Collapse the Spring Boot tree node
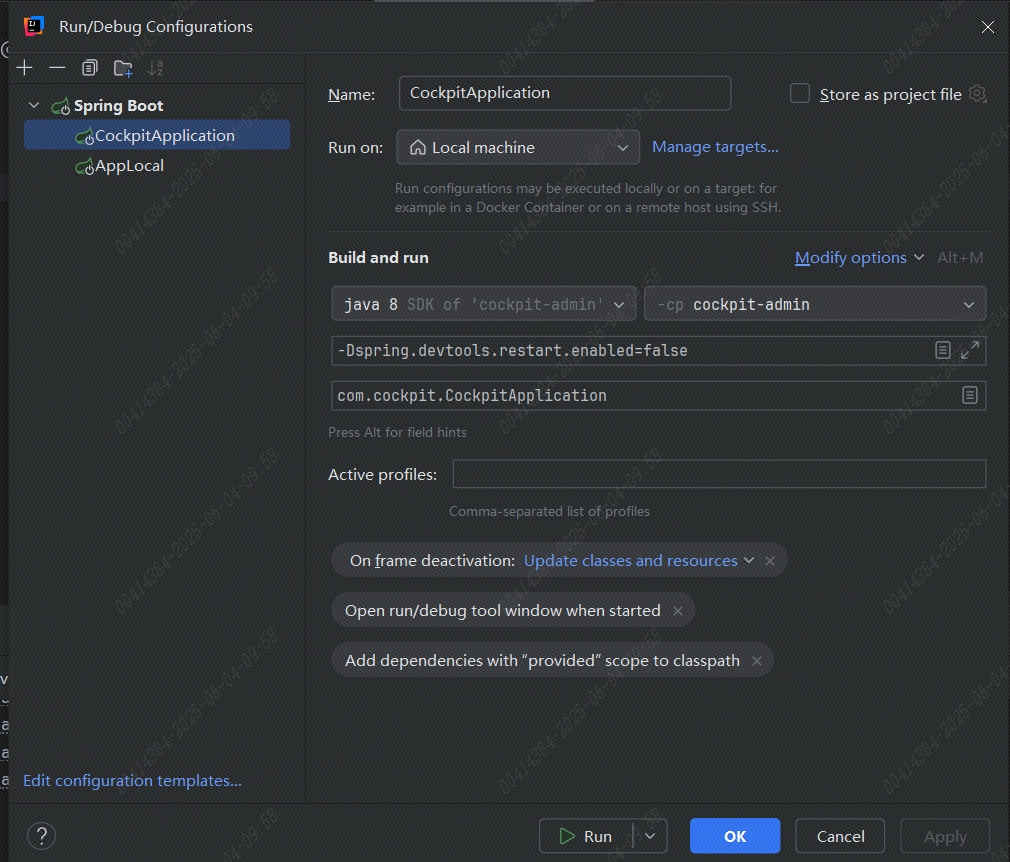This screenshot has height=862, width=1010. tap(35, 105)
